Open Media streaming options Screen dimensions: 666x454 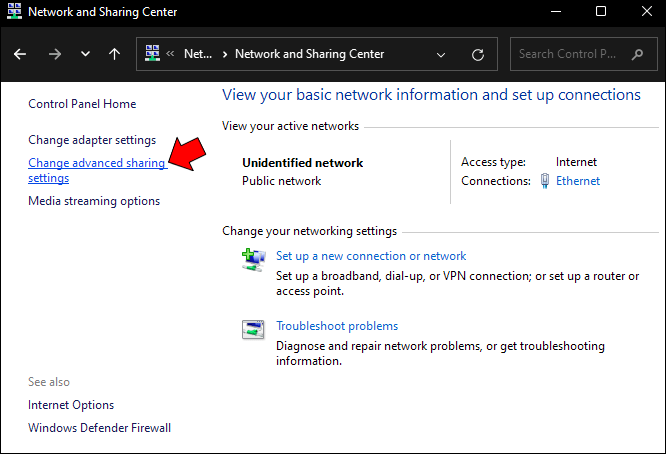(x=94, y=201)
